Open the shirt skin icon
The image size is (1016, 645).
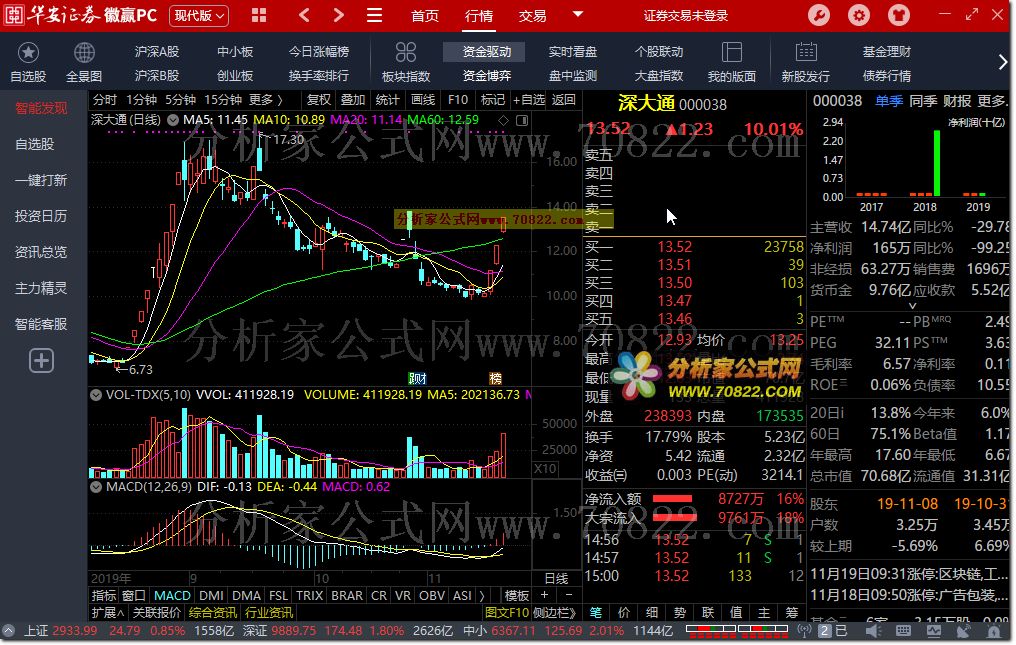(x=899, y=15)
